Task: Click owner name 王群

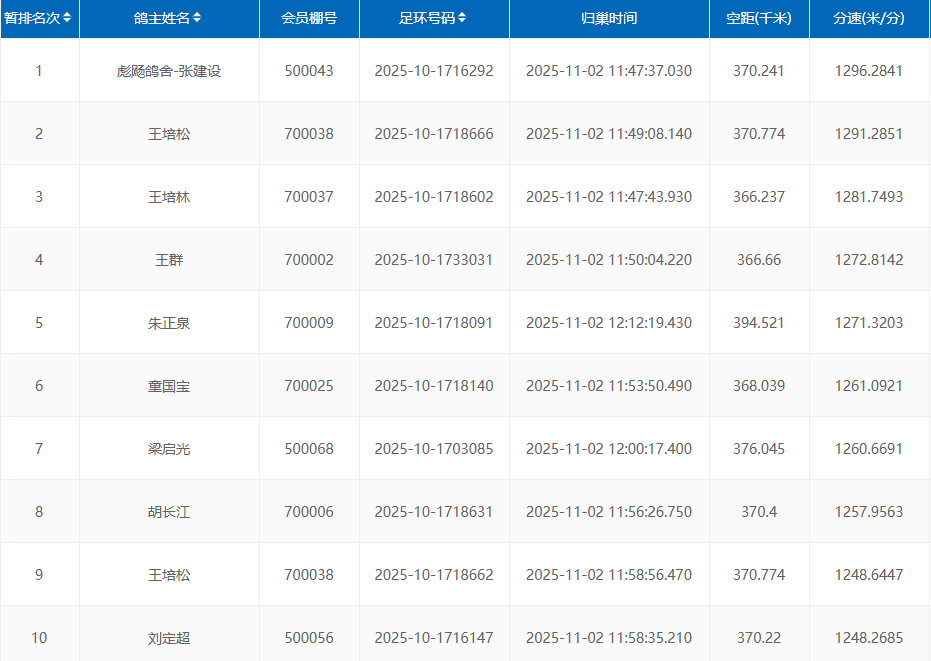Action: coord(169,260)
